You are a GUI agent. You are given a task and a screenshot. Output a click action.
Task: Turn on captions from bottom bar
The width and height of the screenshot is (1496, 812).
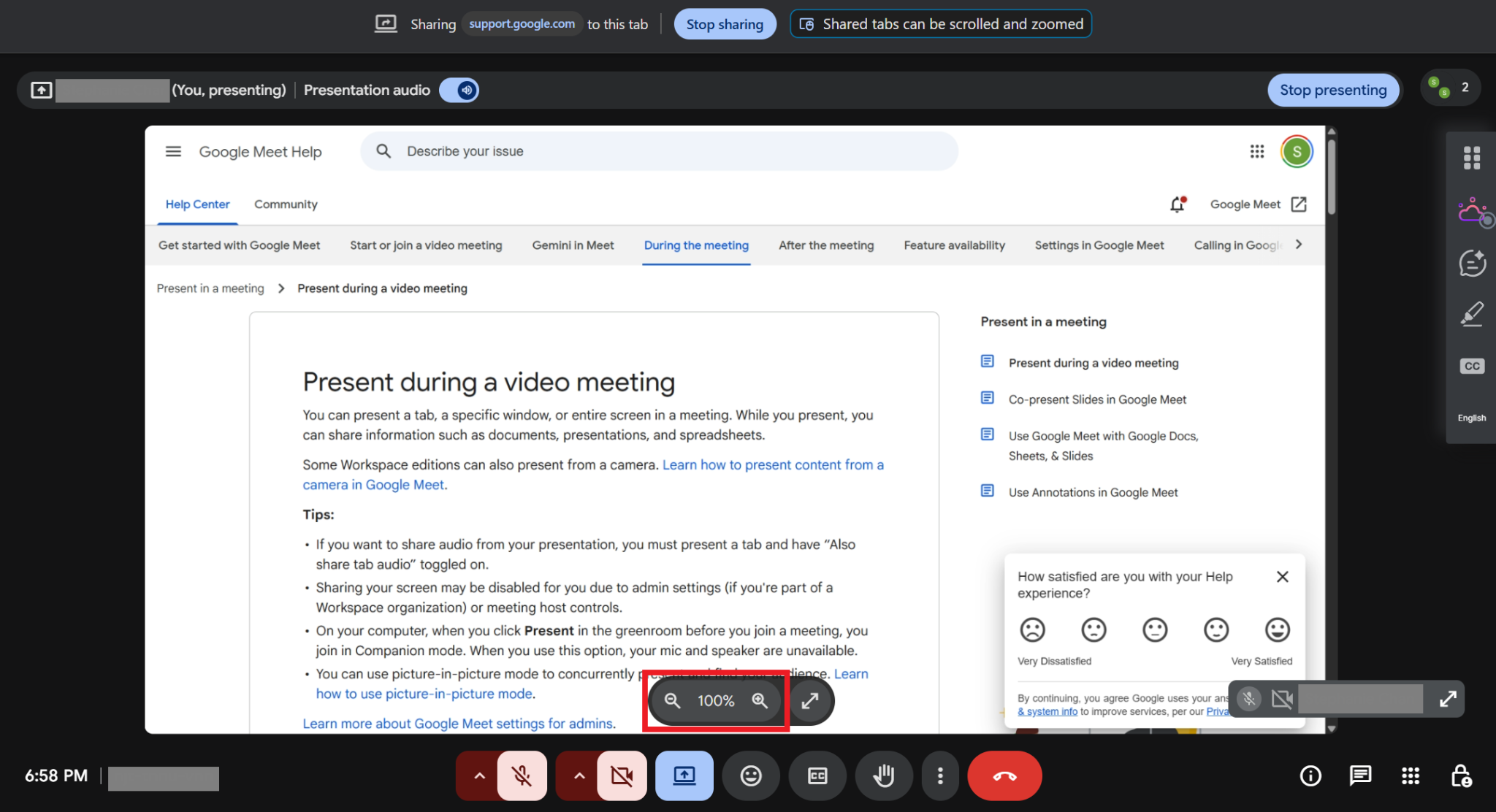pos(817,775)
